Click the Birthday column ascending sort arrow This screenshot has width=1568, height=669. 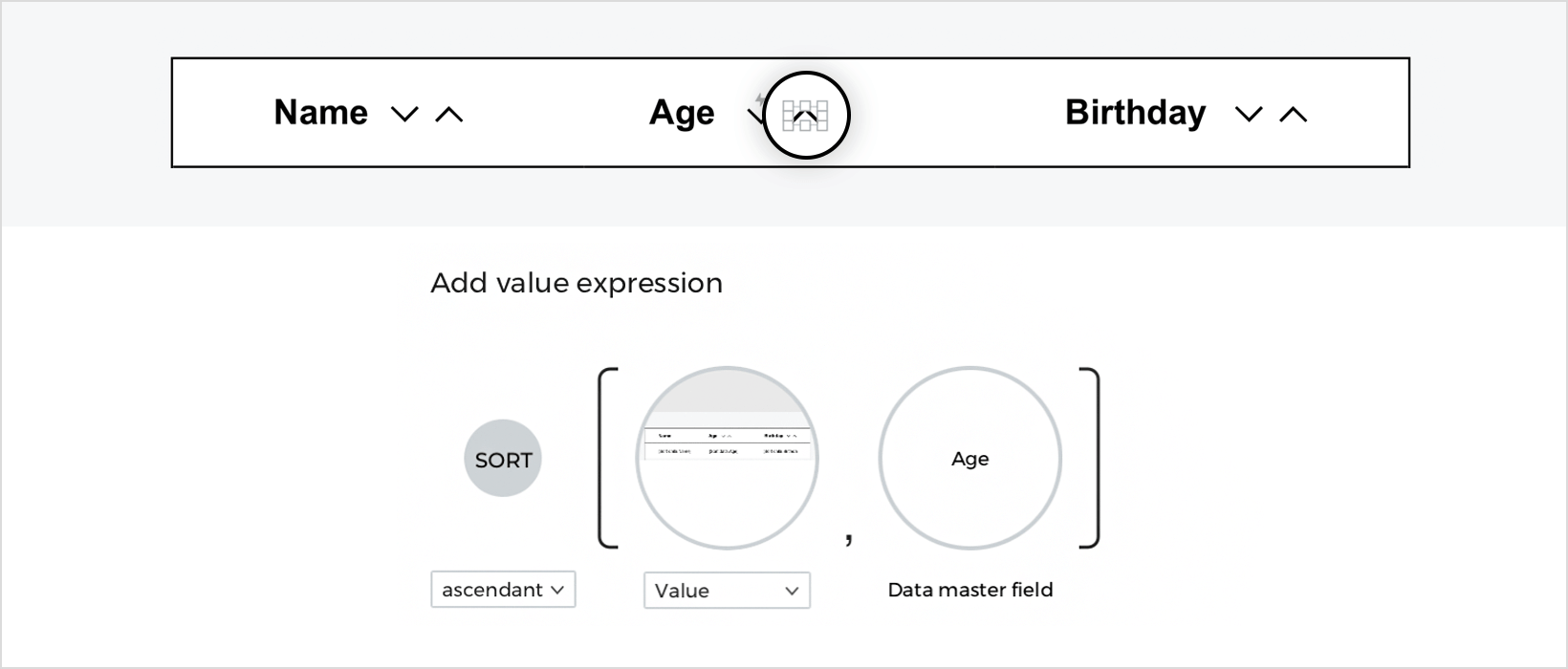1293,115
